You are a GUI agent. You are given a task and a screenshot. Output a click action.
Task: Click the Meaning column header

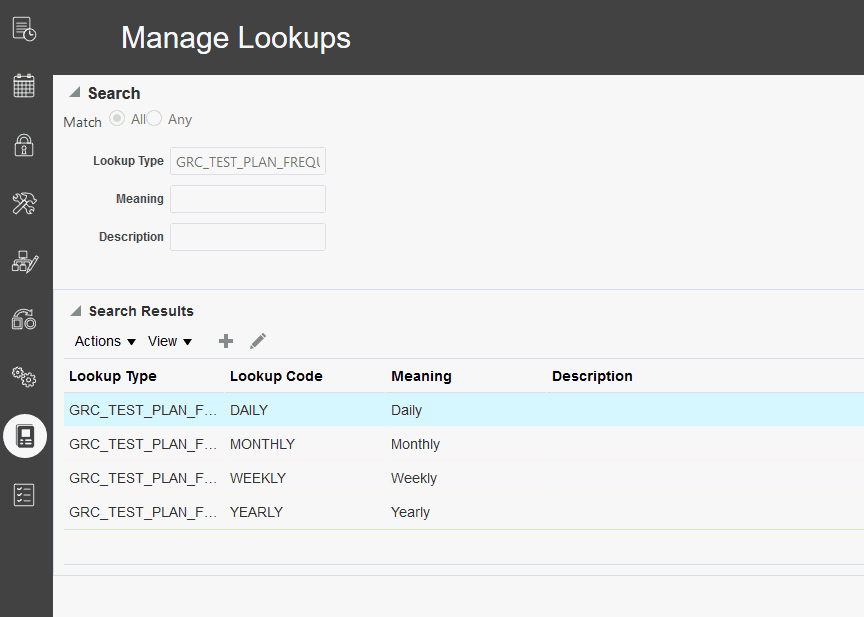click(421, 376)
